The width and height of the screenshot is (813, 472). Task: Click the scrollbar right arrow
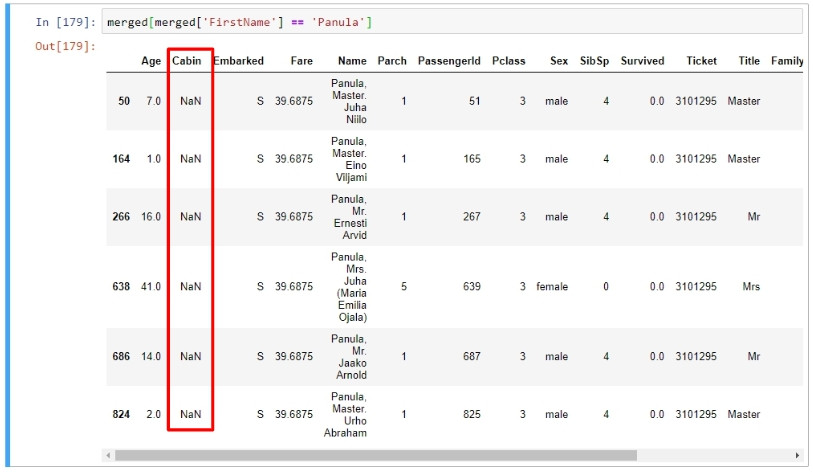tap(797, 455)
